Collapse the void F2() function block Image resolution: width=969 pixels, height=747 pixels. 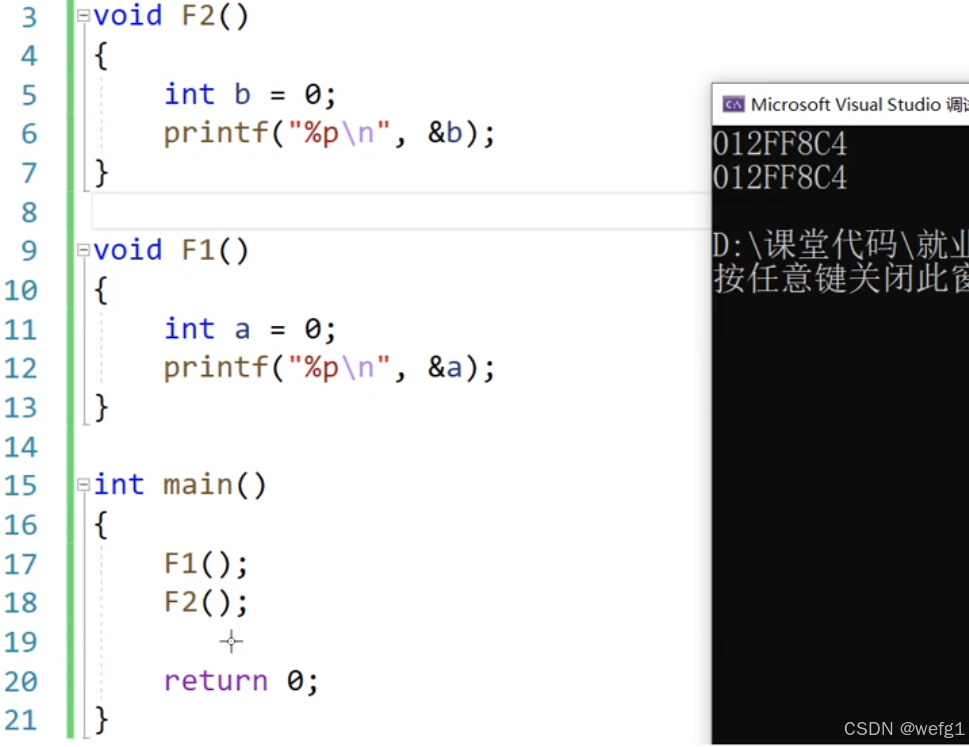(x=83, y=15)
